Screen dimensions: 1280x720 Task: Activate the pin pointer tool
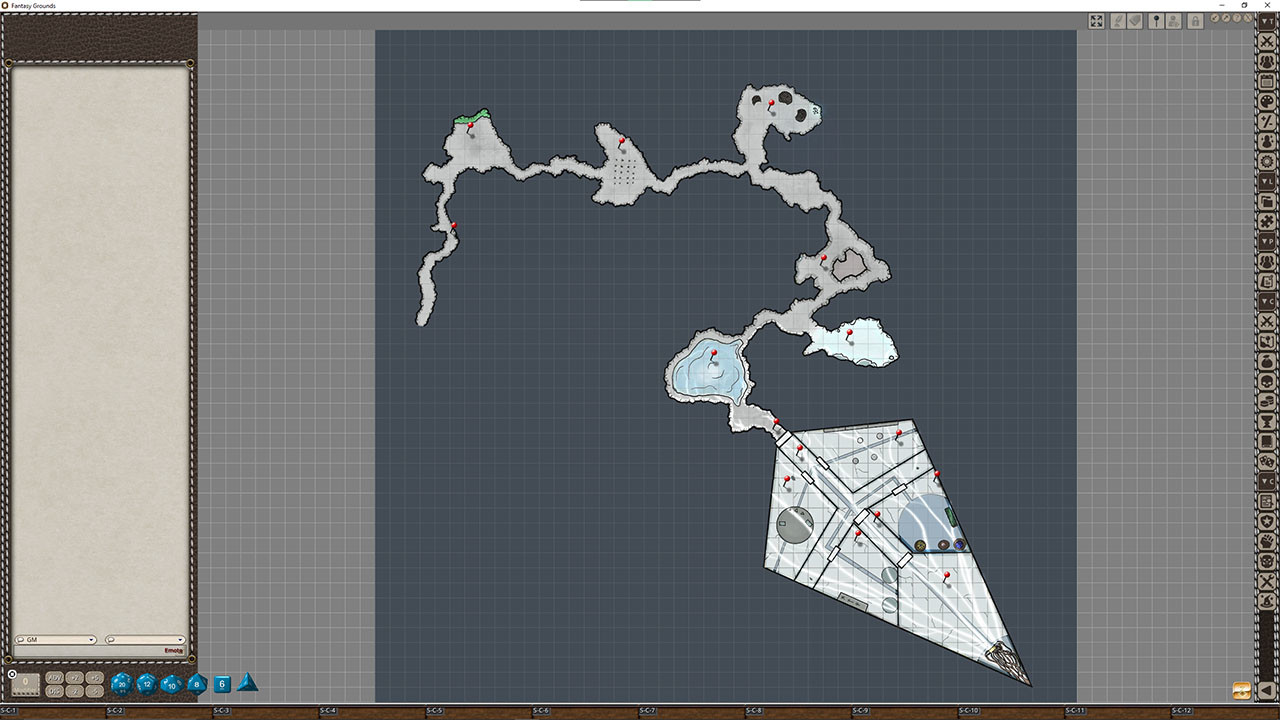coord(1156,20)
